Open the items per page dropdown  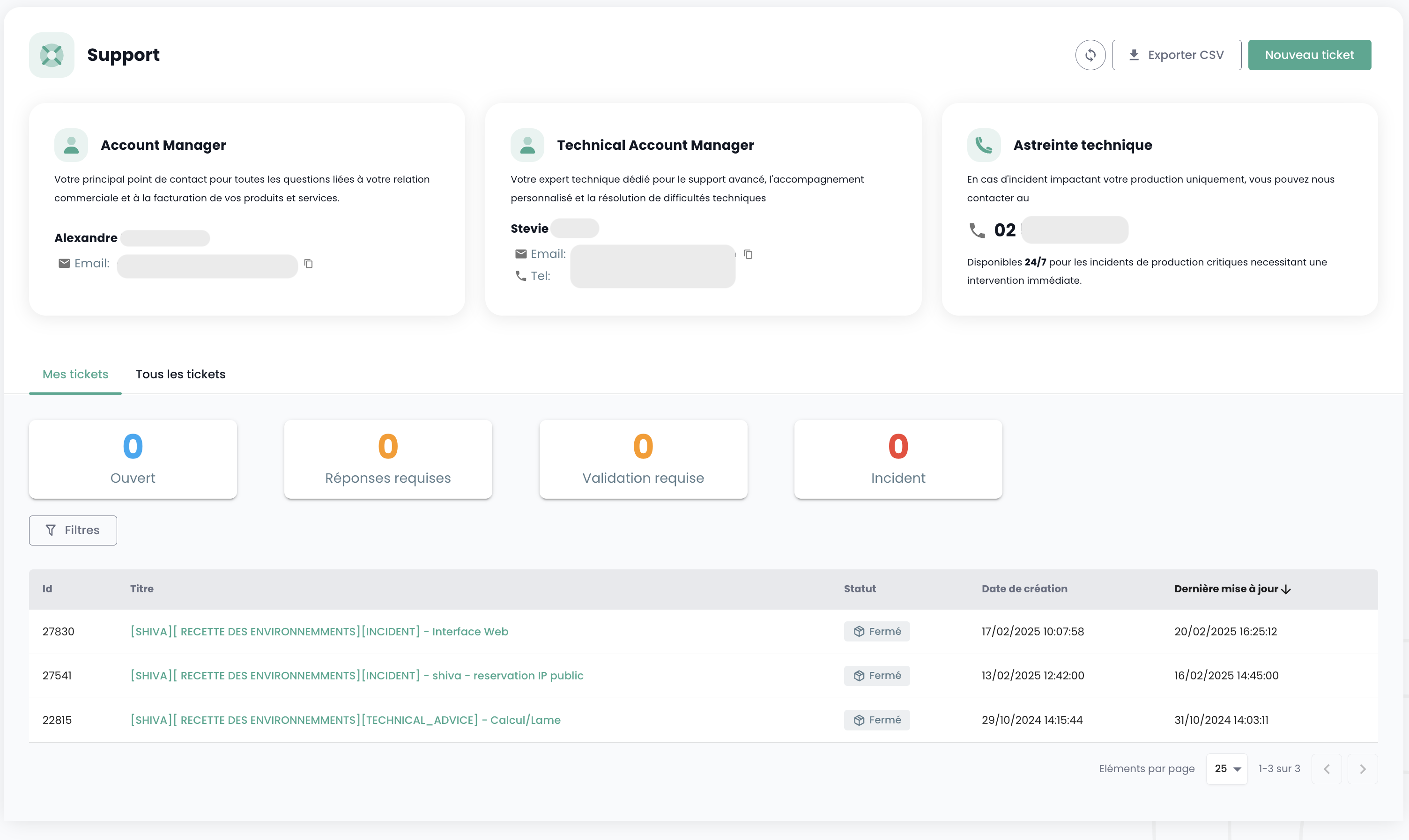1227,769
